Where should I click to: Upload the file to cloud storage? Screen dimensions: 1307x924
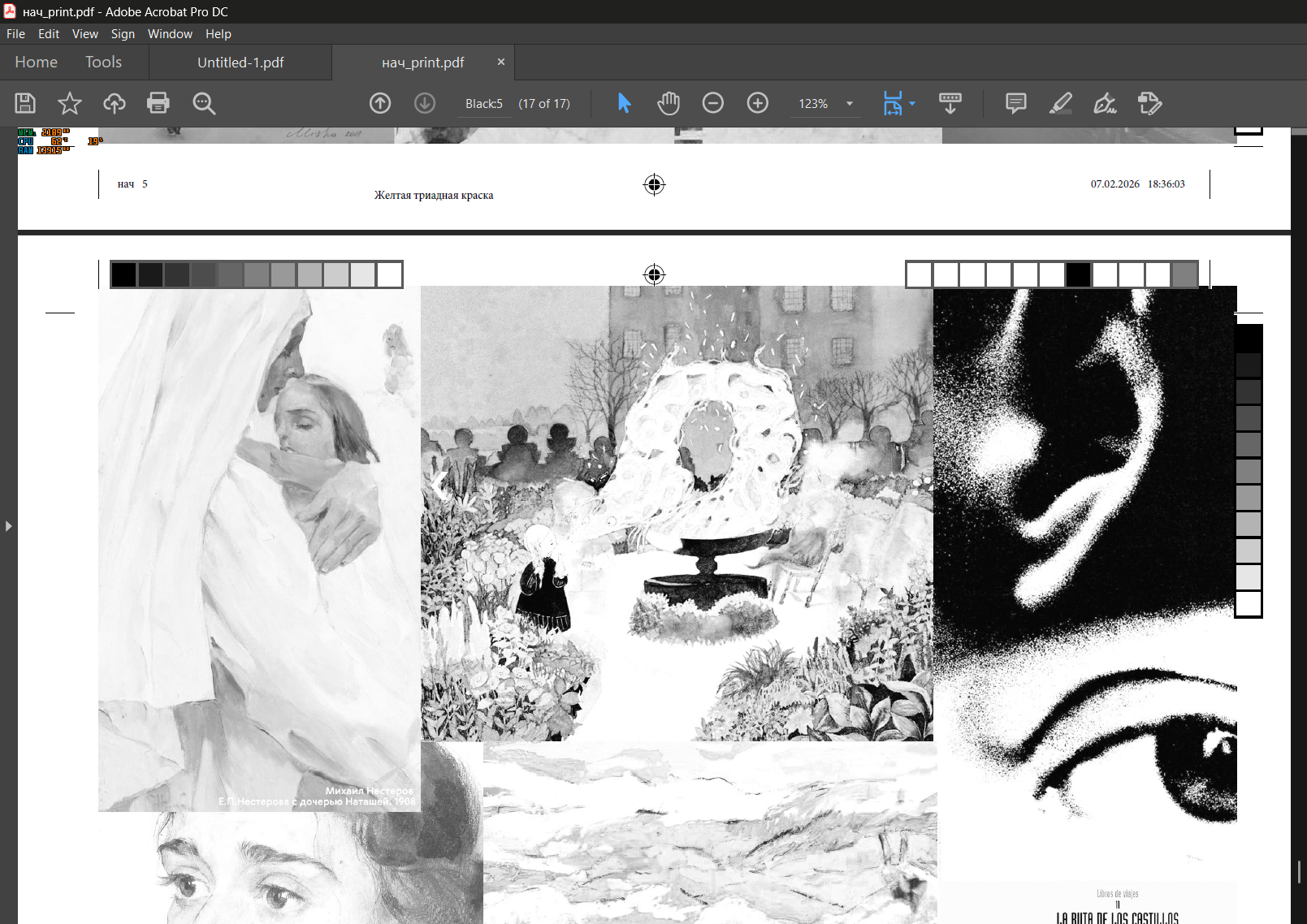(115, 103)
